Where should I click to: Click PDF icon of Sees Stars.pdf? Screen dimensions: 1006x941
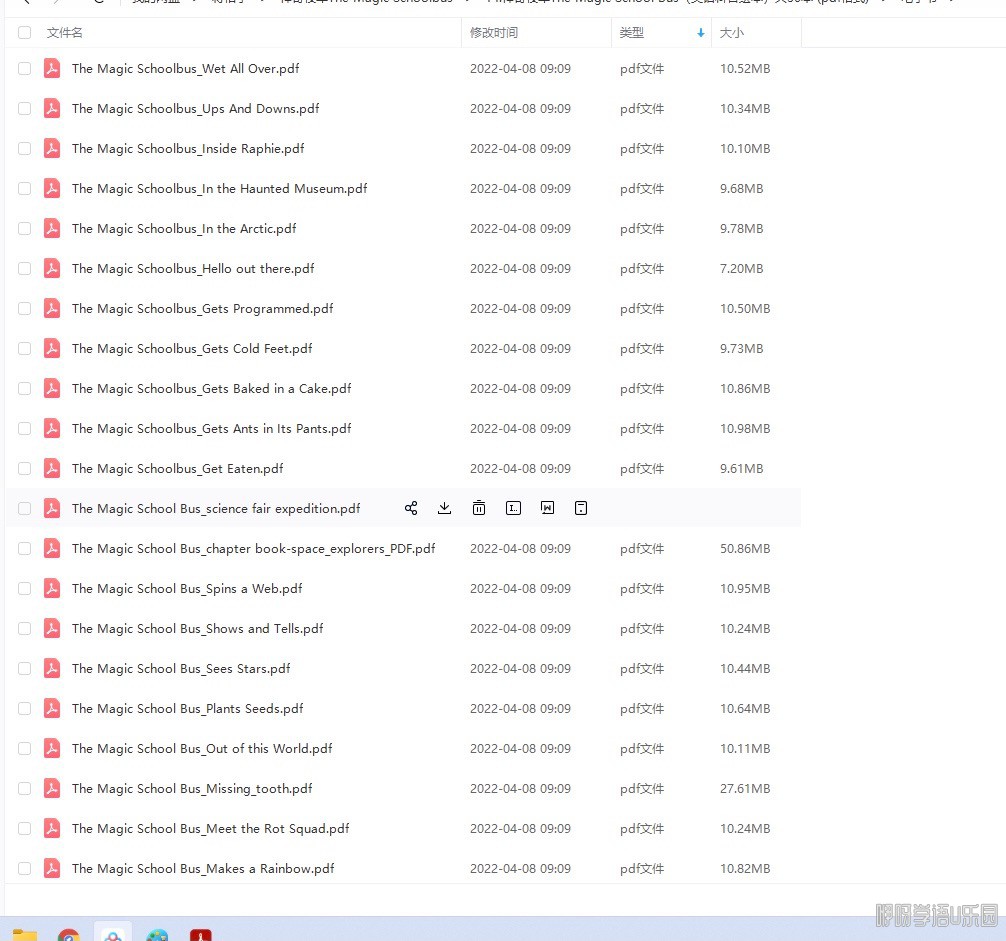[x=52, y=668]
